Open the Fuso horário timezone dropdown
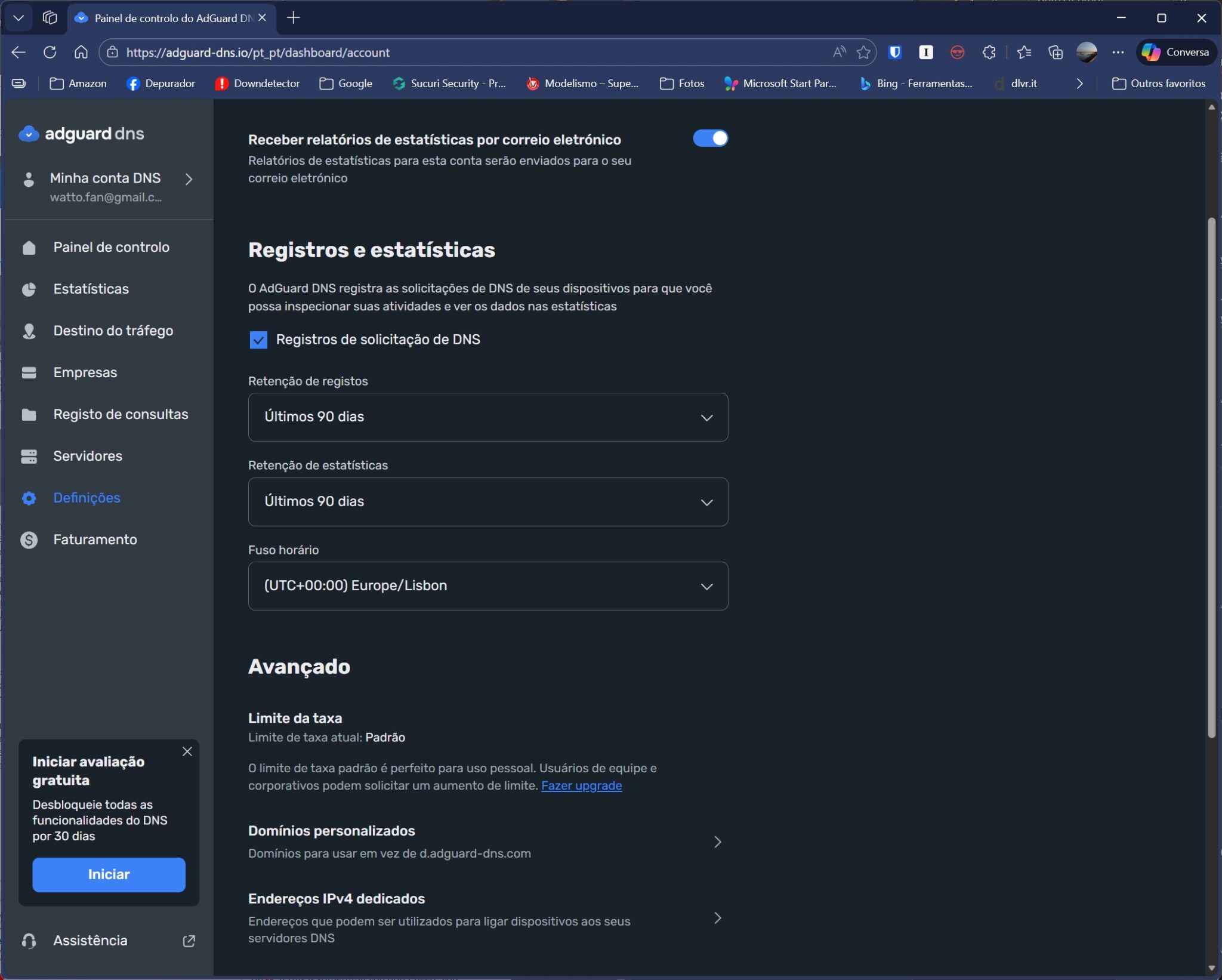 click(487, 586)
